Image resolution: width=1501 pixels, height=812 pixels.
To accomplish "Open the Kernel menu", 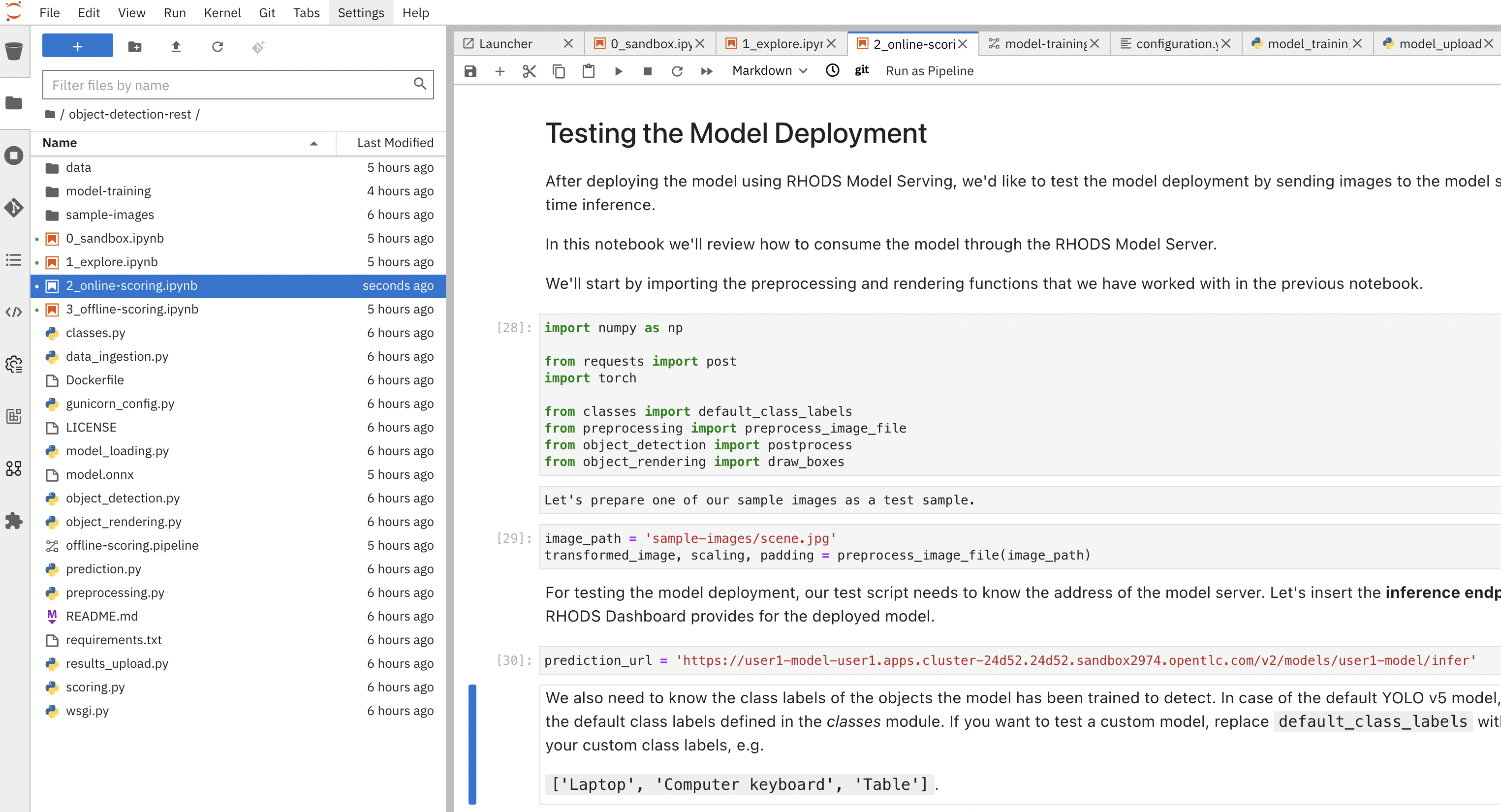I will click(222, 13).
